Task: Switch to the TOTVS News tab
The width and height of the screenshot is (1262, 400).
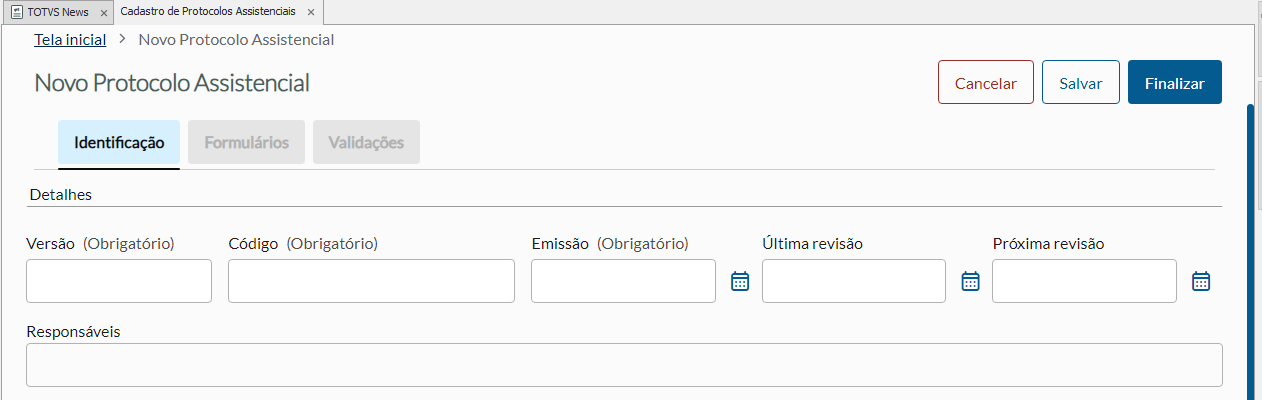Action: [x=58, y=13]
